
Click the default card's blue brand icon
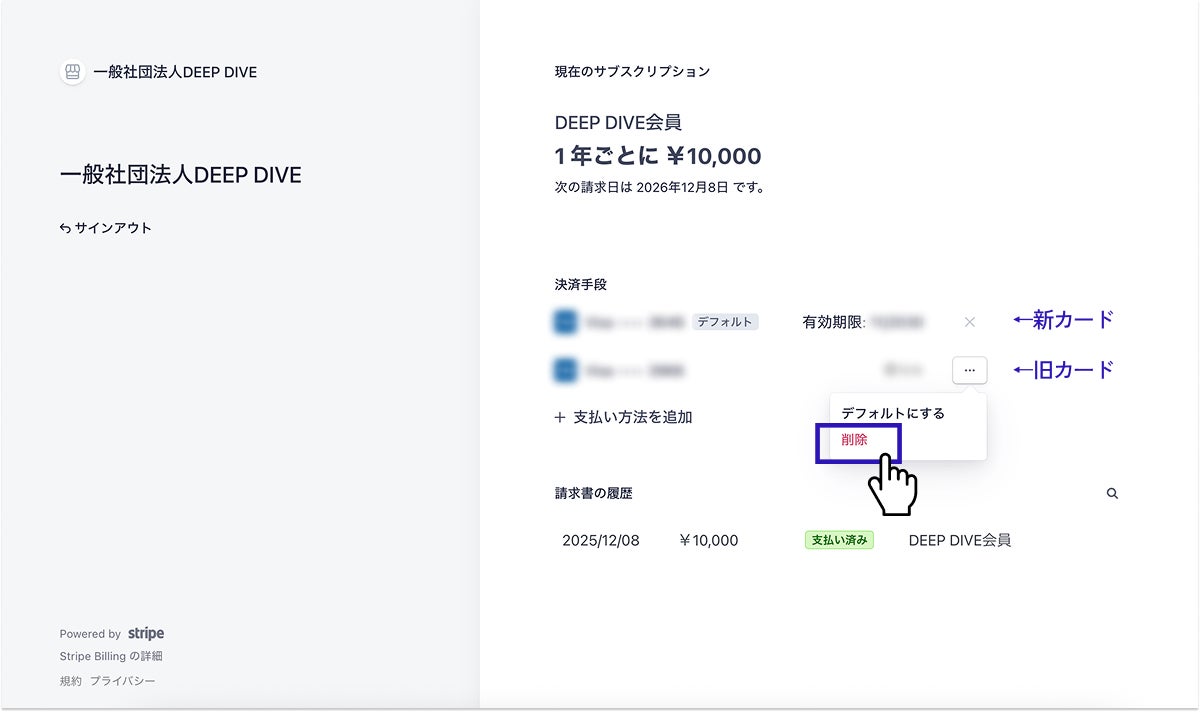565,322
